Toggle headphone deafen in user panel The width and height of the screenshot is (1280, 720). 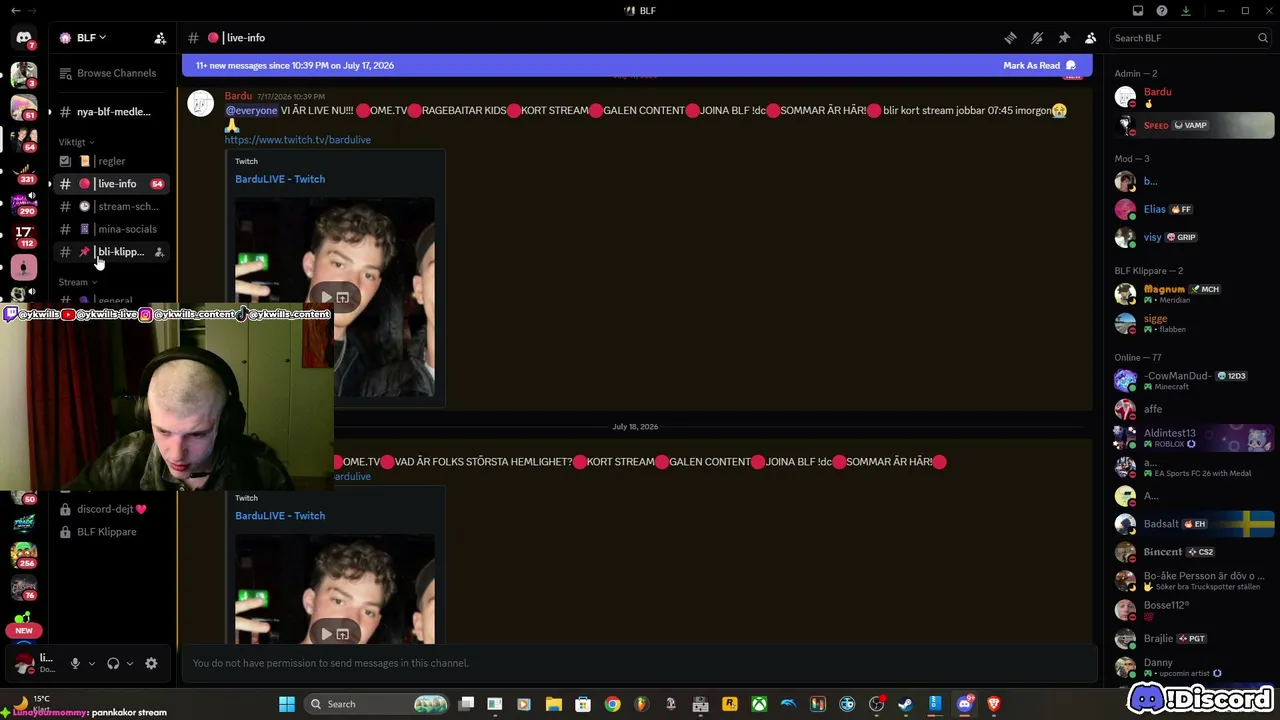point(113,663)
